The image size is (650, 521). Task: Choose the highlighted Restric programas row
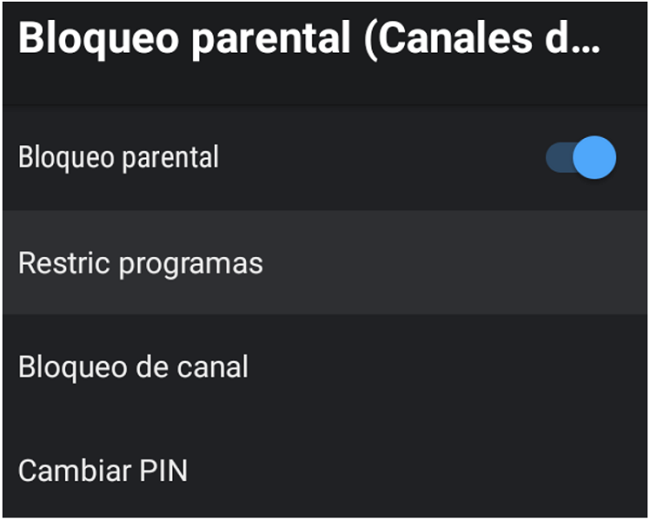coord(325,263)
